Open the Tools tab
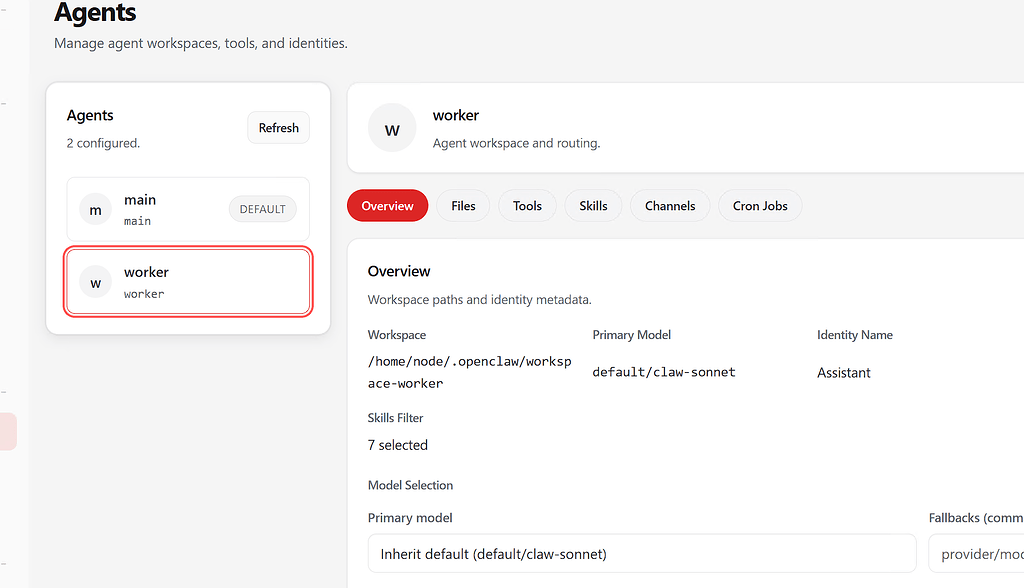The image size is (1024, 588). (x=527, y=206)
